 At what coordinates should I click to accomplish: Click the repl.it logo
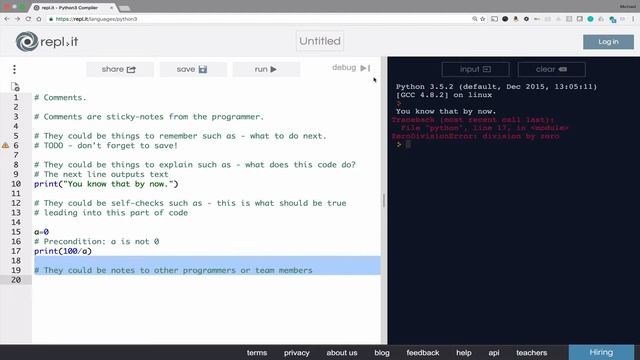click(47, 42)
